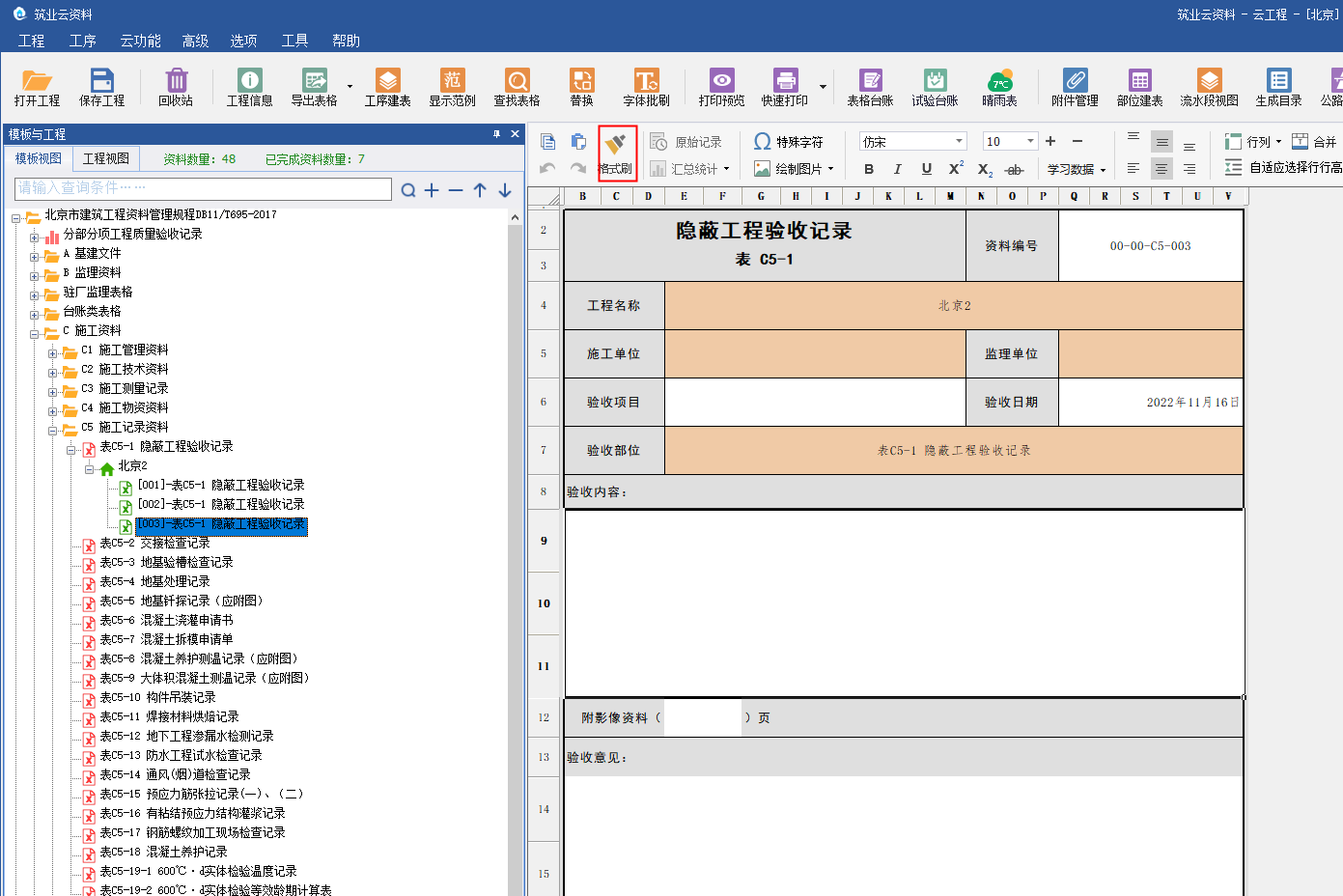1343x896 pixels.
Task: Open the 工程 menu
Action: point(31,41)
